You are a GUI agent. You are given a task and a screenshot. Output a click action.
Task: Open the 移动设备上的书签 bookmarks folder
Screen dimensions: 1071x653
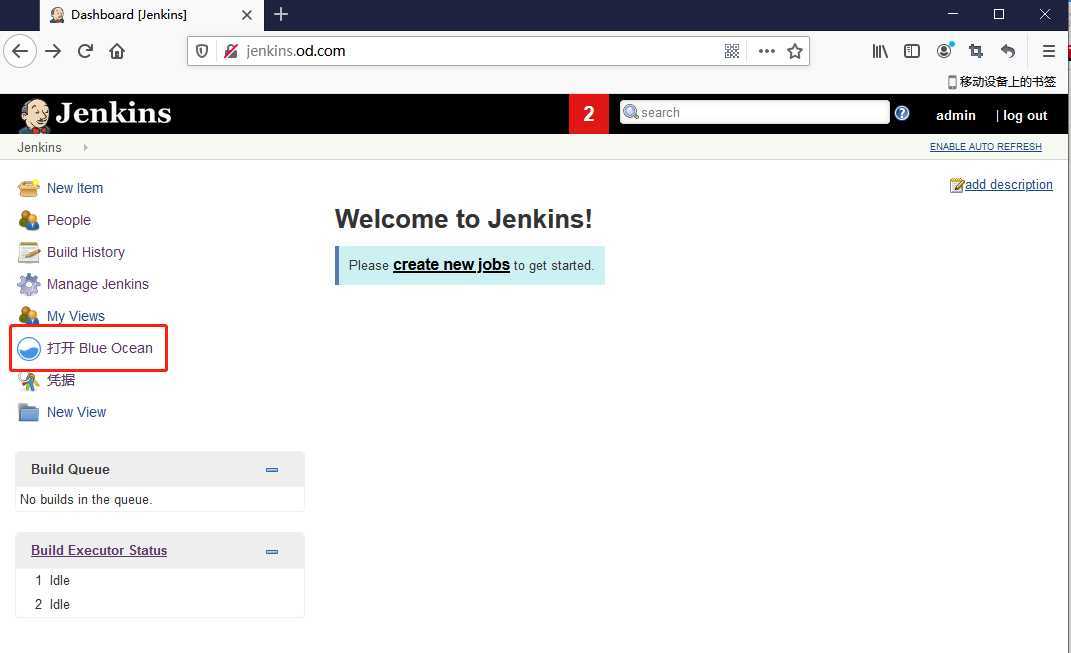(x=1001, y=82)
